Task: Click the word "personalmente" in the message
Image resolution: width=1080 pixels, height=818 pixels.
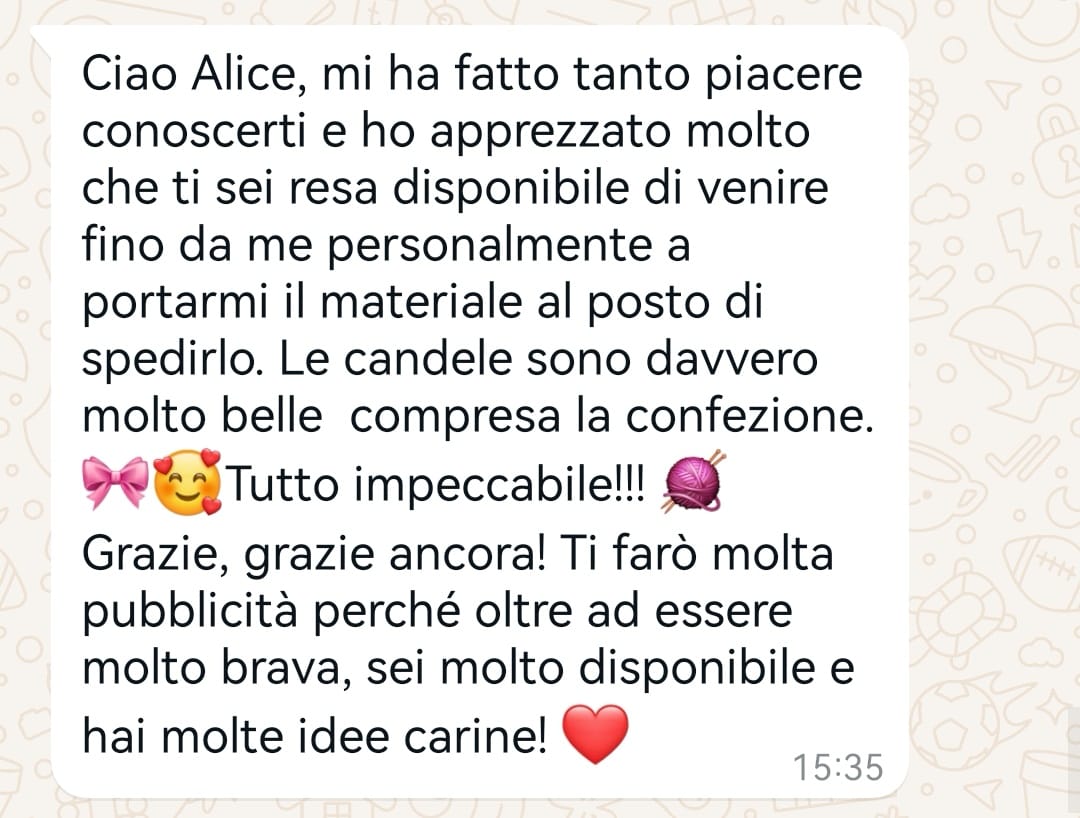Action: [489, 246]
